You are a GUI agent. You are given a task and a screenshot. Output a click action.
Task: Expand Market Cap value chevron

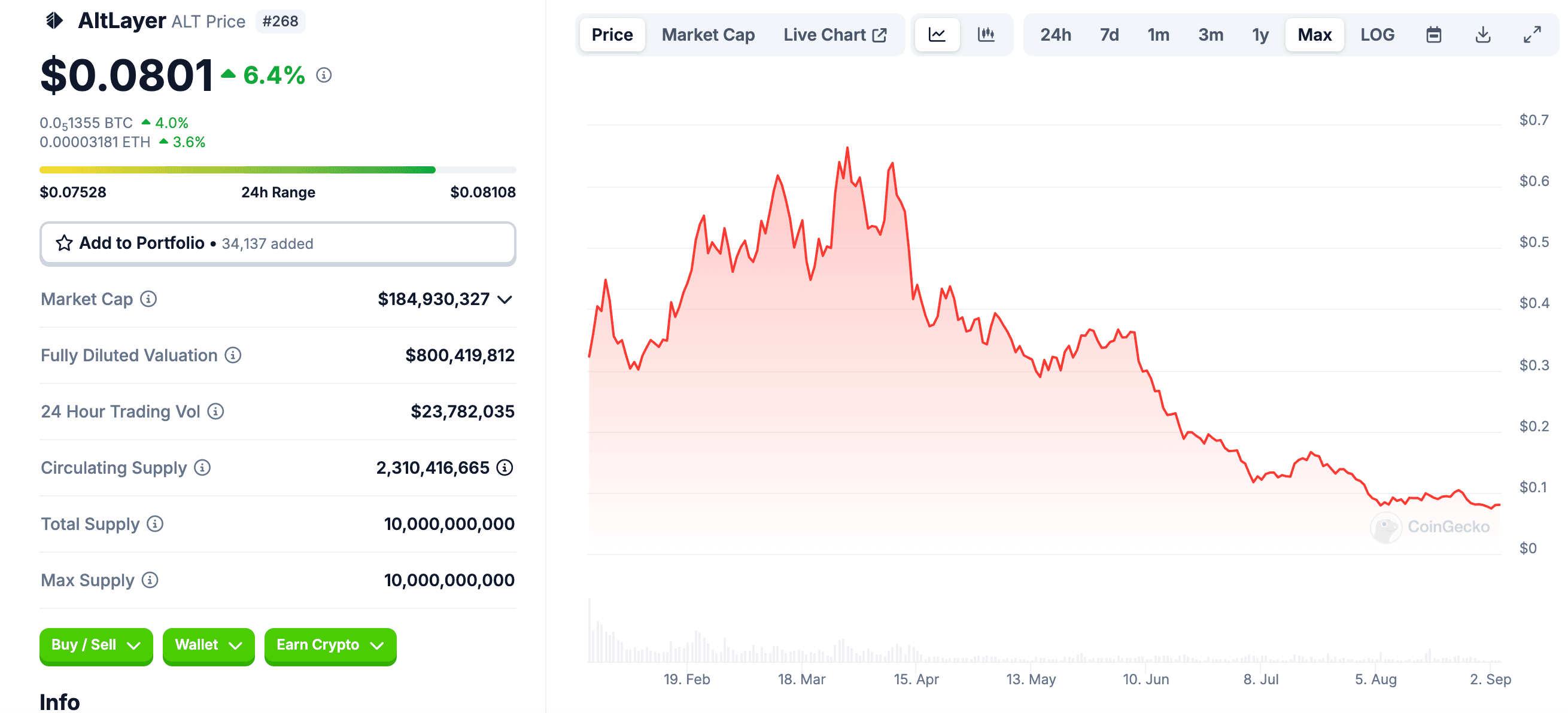coord(505,299)
